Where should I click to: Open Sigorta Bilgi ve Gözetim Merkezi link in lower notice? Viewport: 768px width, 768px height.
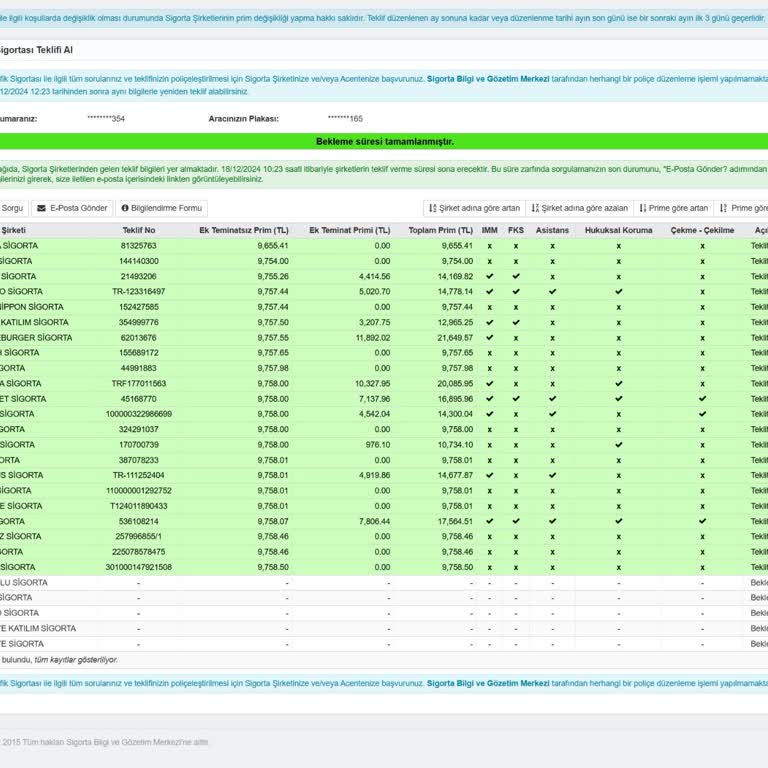pyautogui.click(x=488, y=683)
